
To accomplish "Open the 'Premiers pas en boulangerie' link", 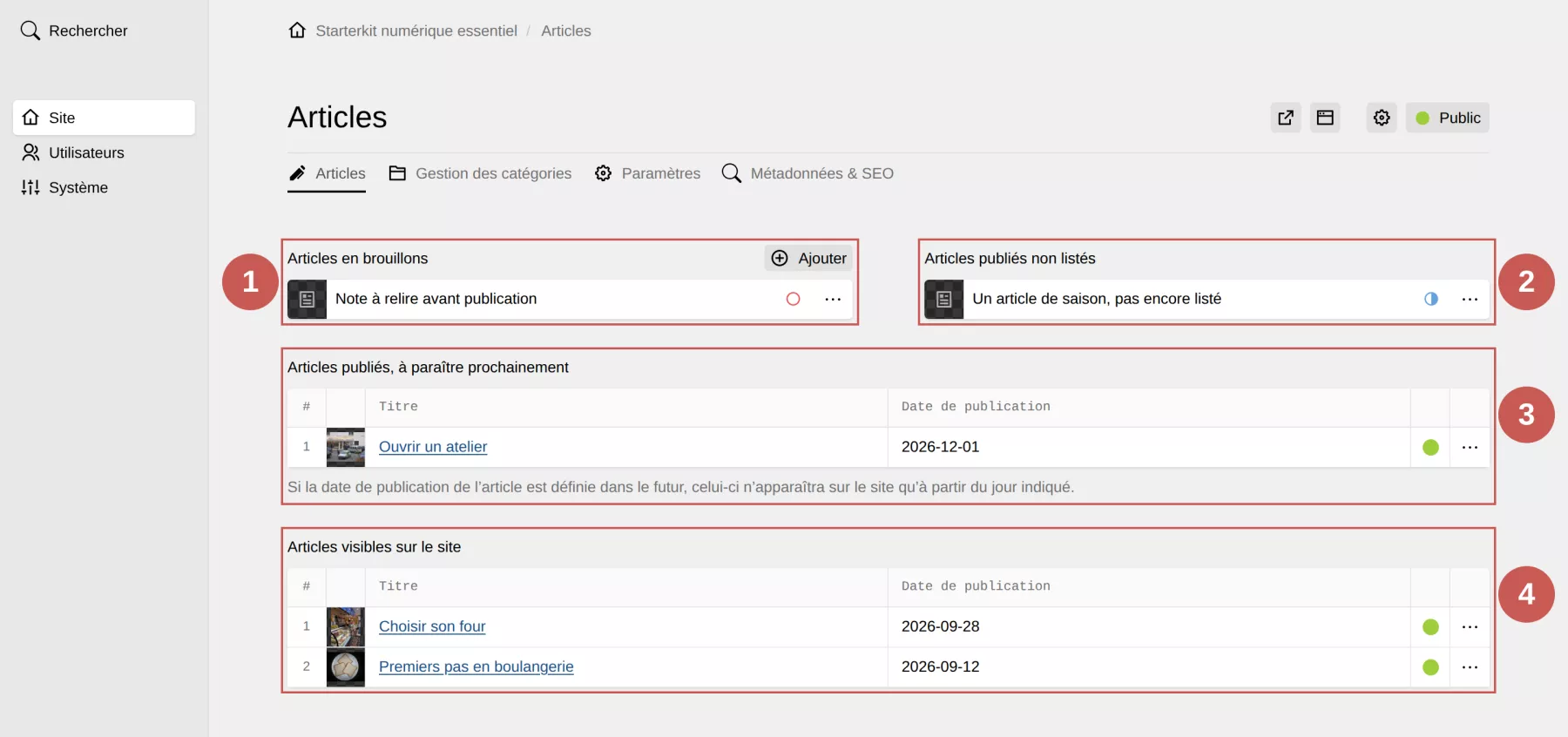I will click(476, 666).
